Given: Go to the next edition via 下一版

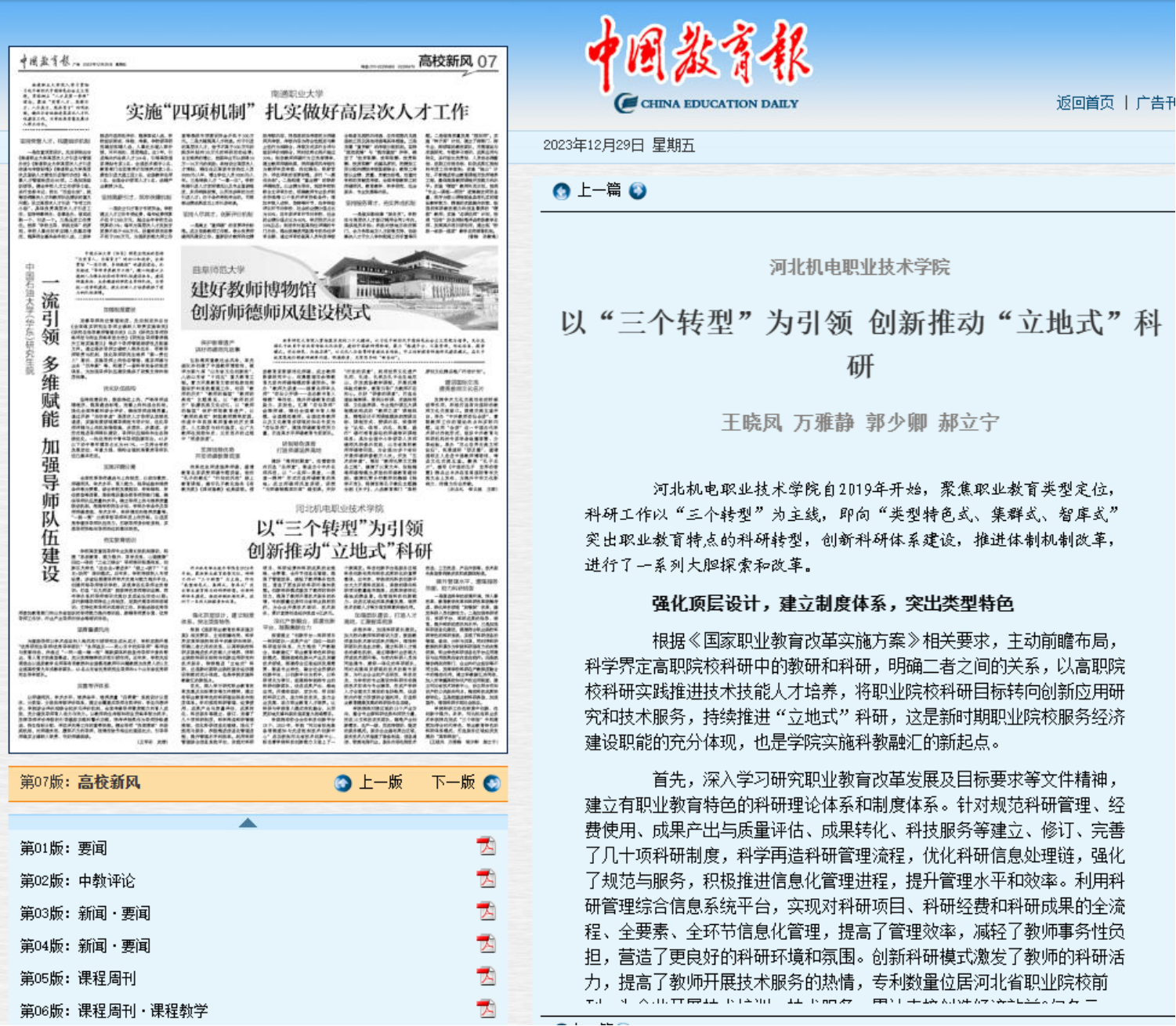Looking at the screenshot, I should click(x=454, y=782).
